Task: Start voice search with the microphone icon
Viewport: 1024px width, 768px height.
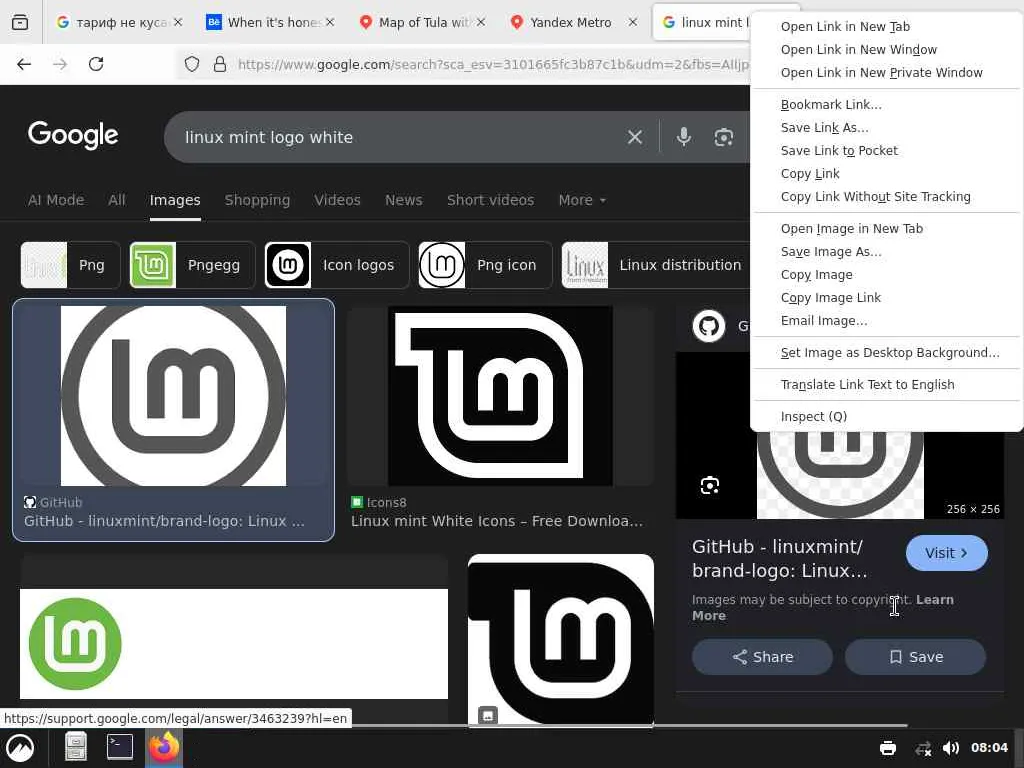Action: pos(684,136)
